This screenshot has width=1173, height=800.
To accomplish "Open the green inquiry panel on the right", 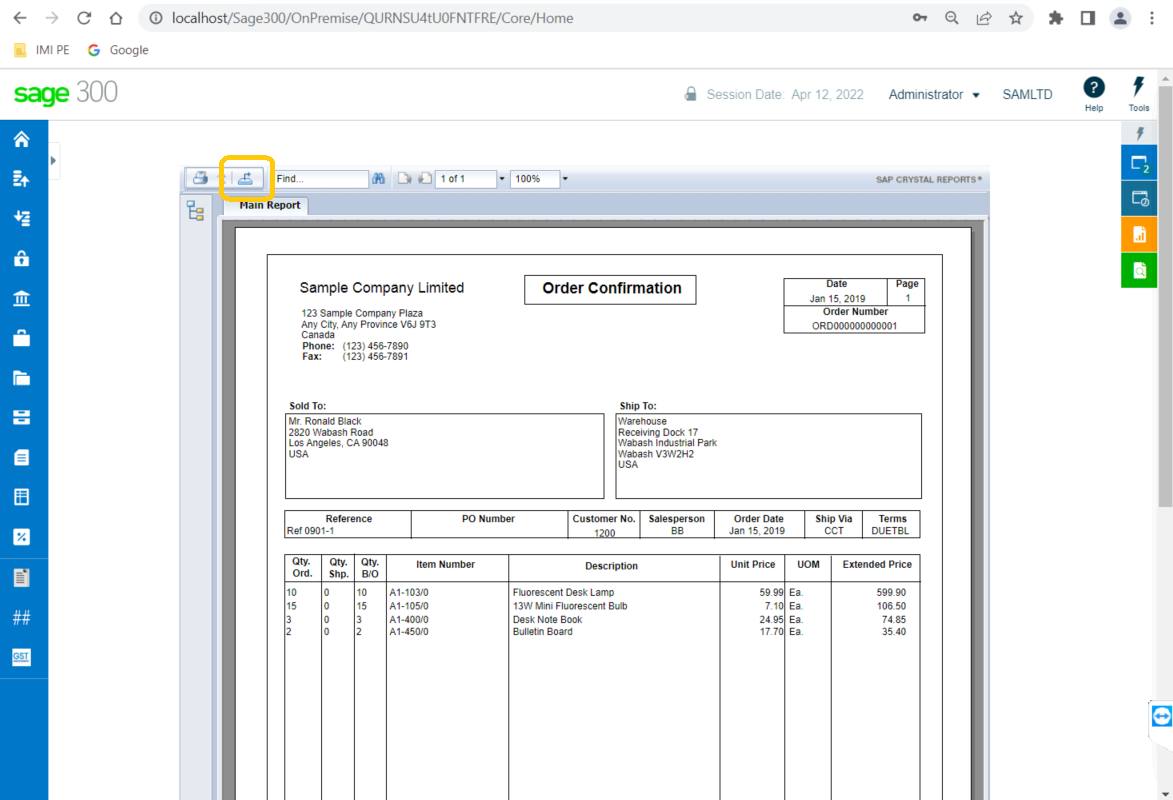I will pos(1139,270).
